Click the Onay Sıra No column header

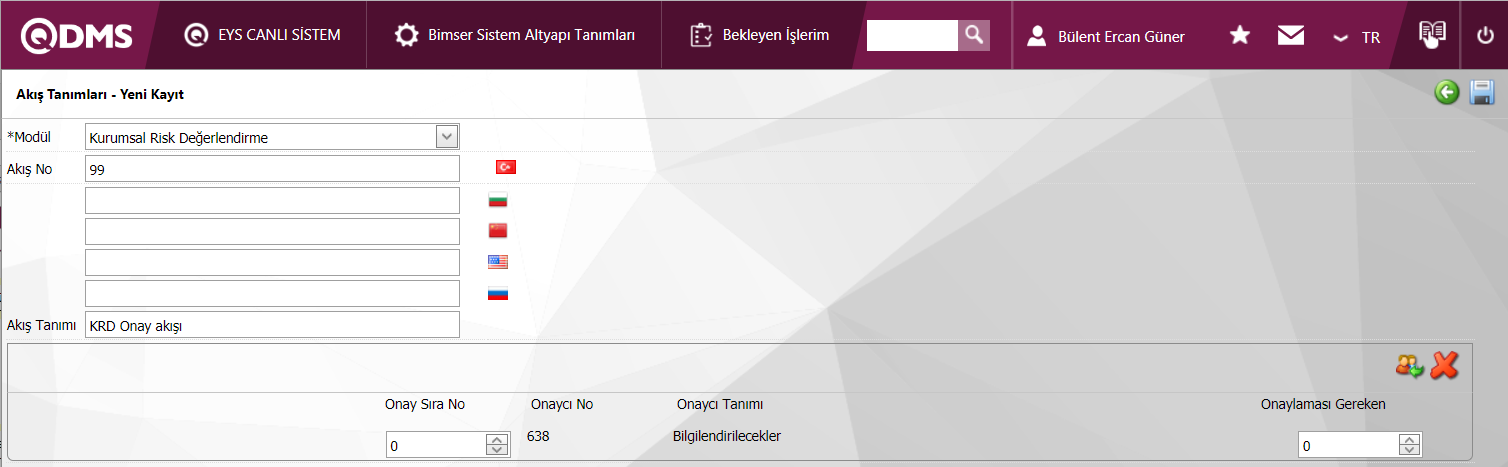425,404
